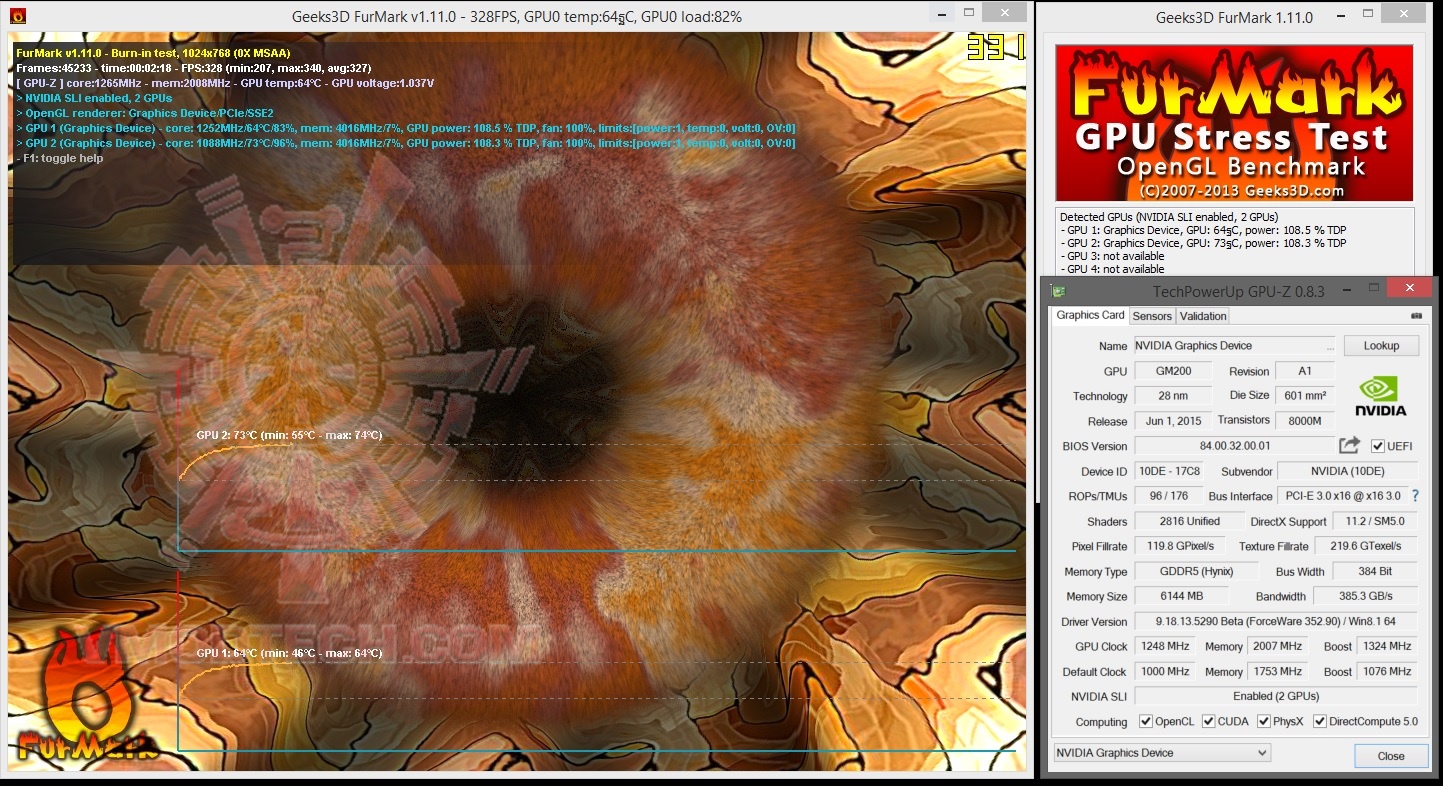This screenshot has width=1443, height=786.
Task: Click the Bandwidth value 385.3 GB/s
Action: pos(1365,597)
